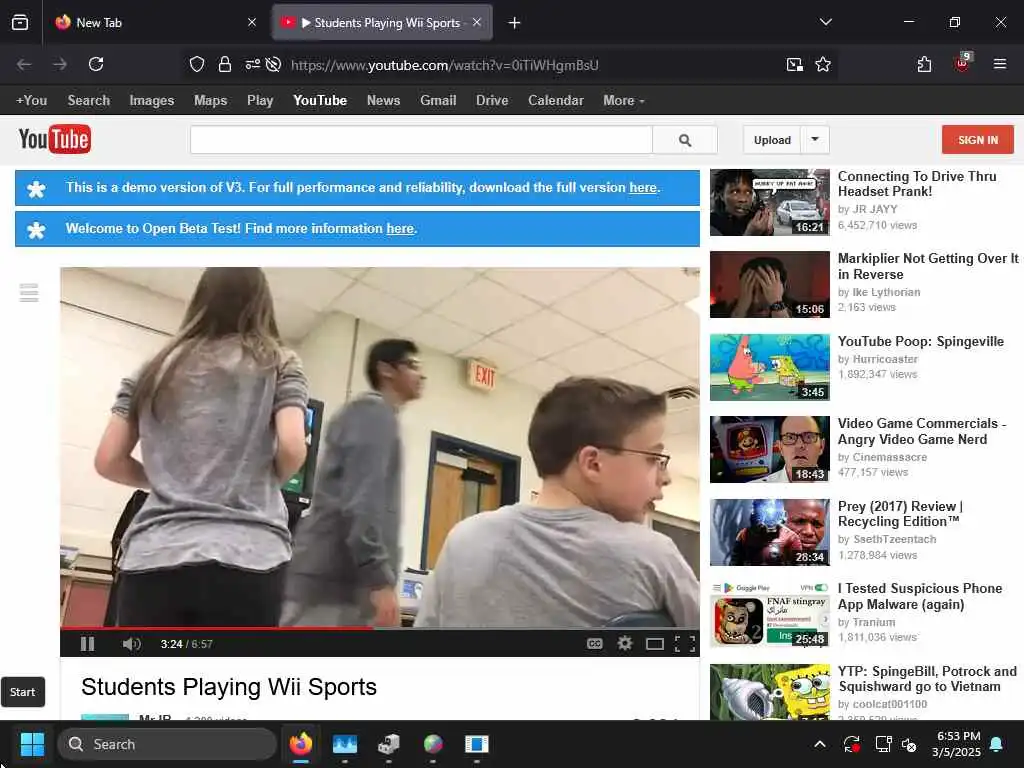Viewport: 1024px width, 768px height.
Task: Open the site permissions icon in address bar
Action: (252, 64)
